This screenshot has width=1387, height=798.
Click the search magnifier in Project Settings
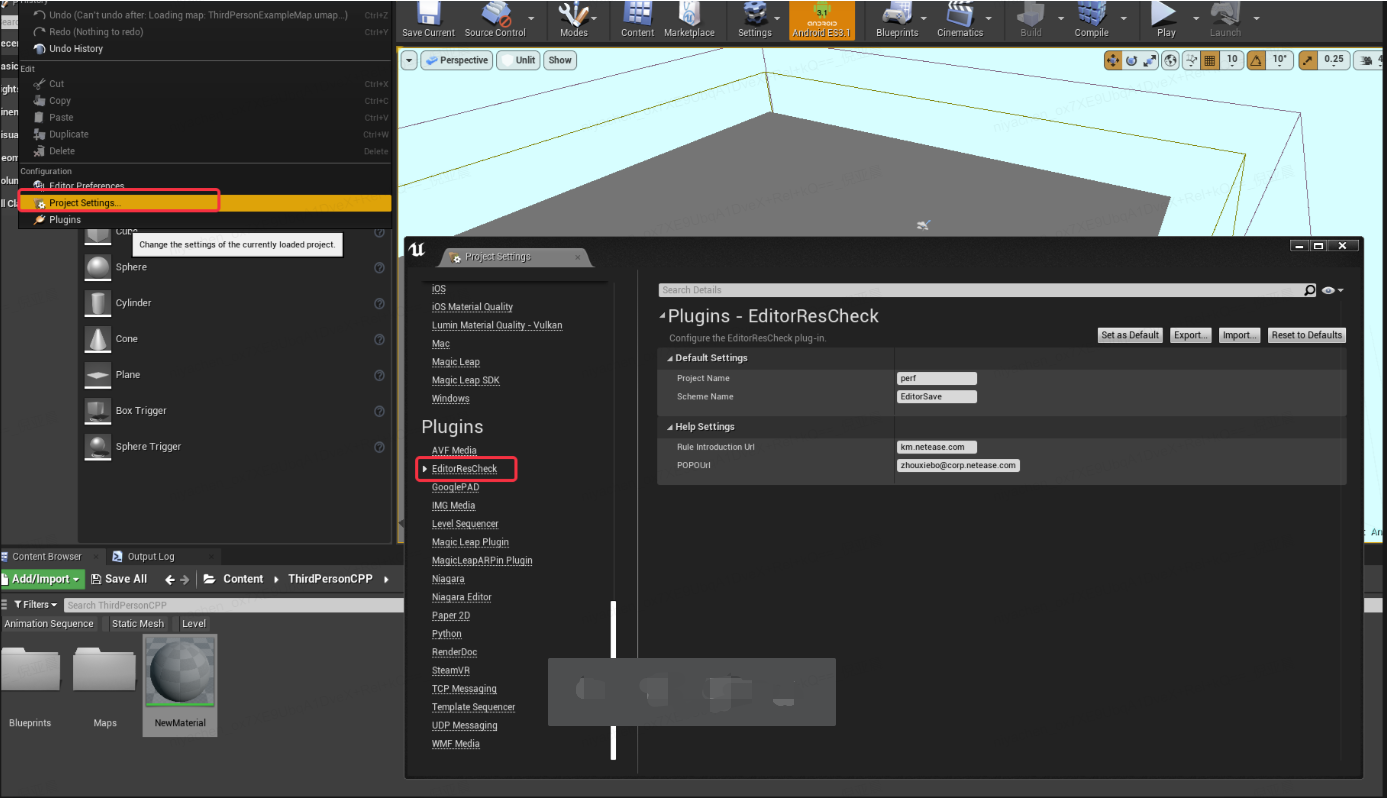point(1310,290)
